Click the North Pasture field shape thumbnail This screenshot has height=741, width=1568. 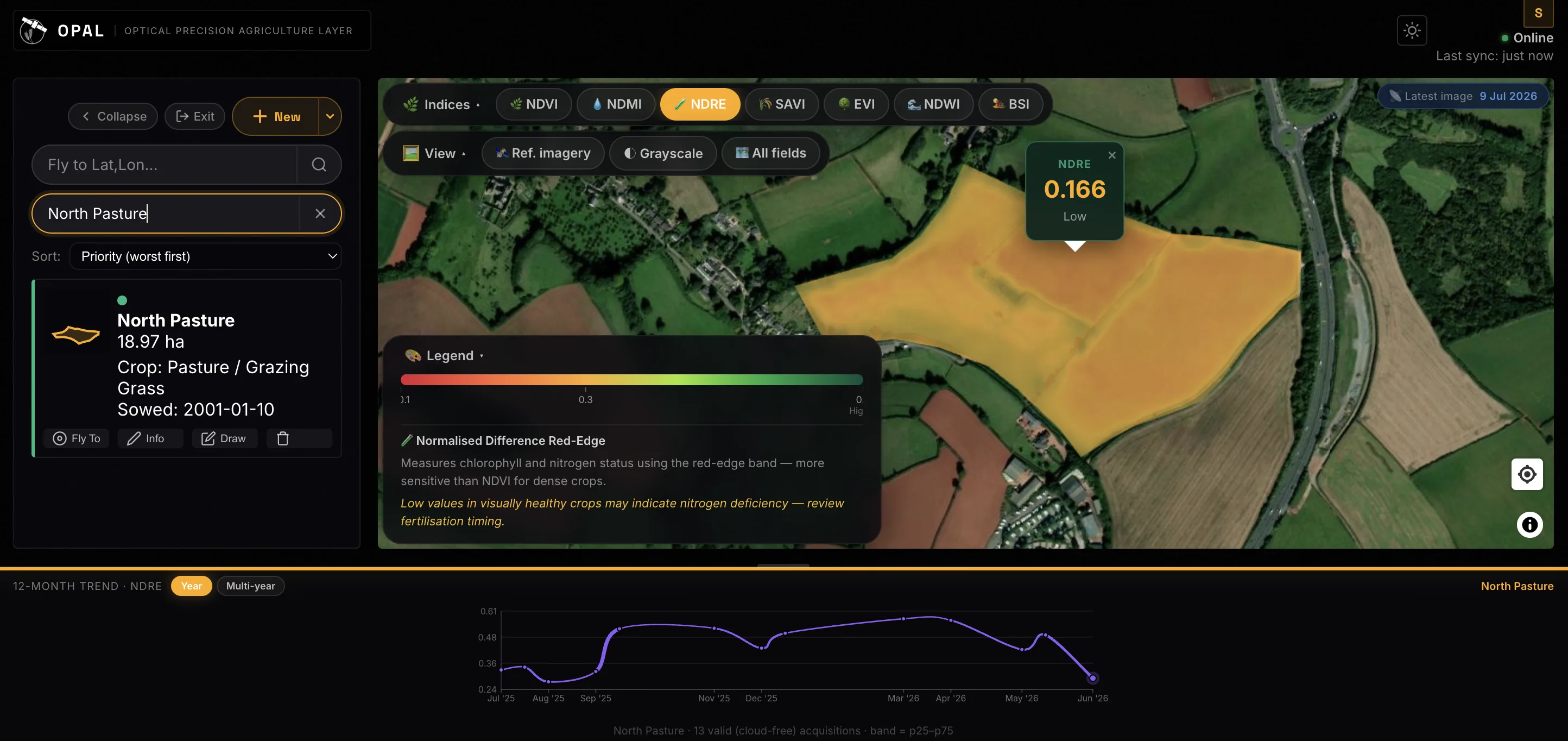coord(76,334)
